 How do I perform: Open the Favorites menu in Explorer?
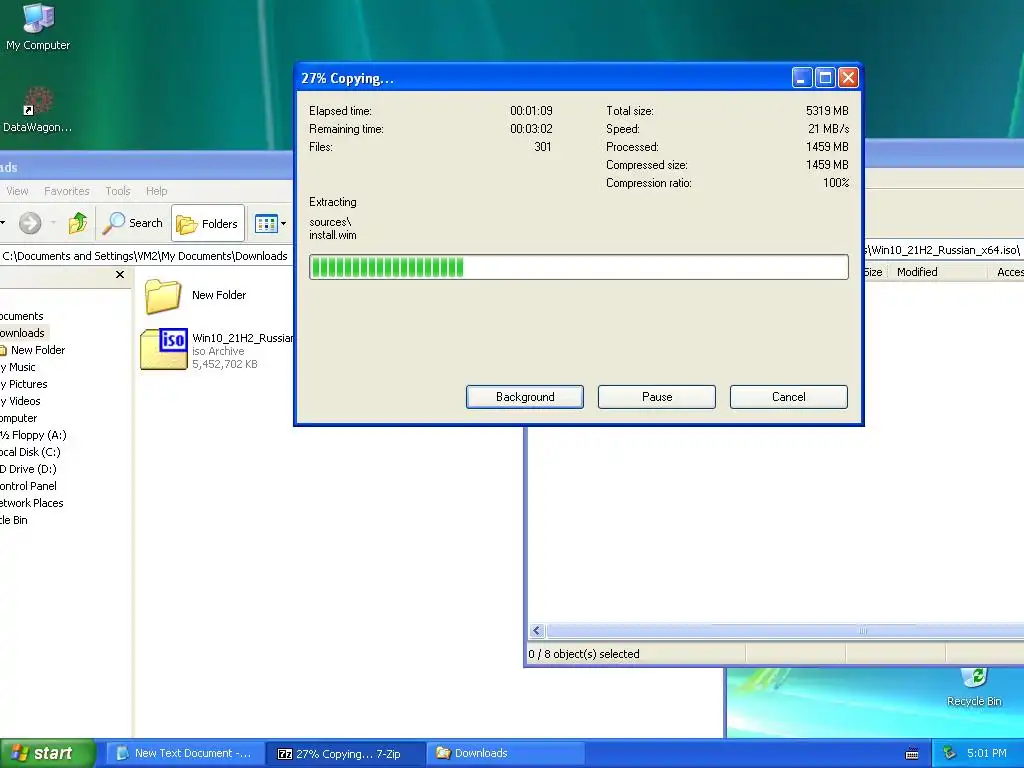67,191
